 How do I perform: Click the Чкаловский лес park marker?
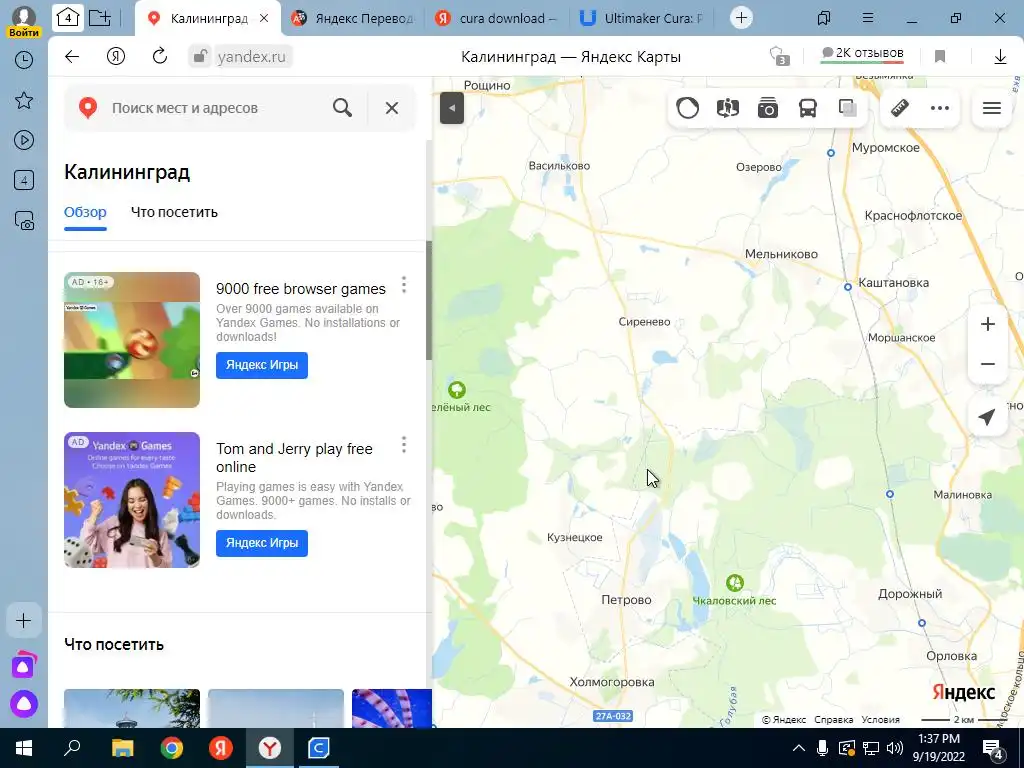pos(735,583)
